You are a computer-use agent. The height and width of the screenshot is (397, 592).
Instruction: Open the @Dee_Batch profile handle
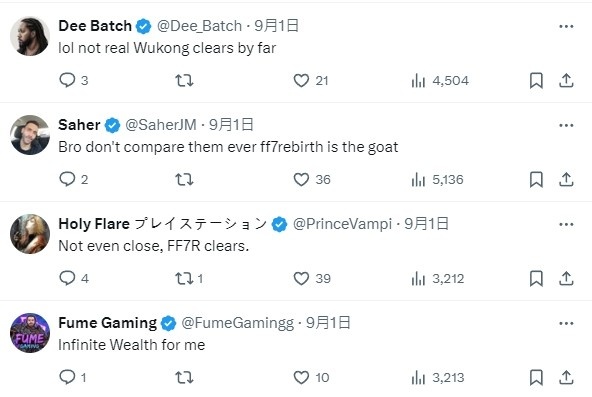(x=199, y=26)
